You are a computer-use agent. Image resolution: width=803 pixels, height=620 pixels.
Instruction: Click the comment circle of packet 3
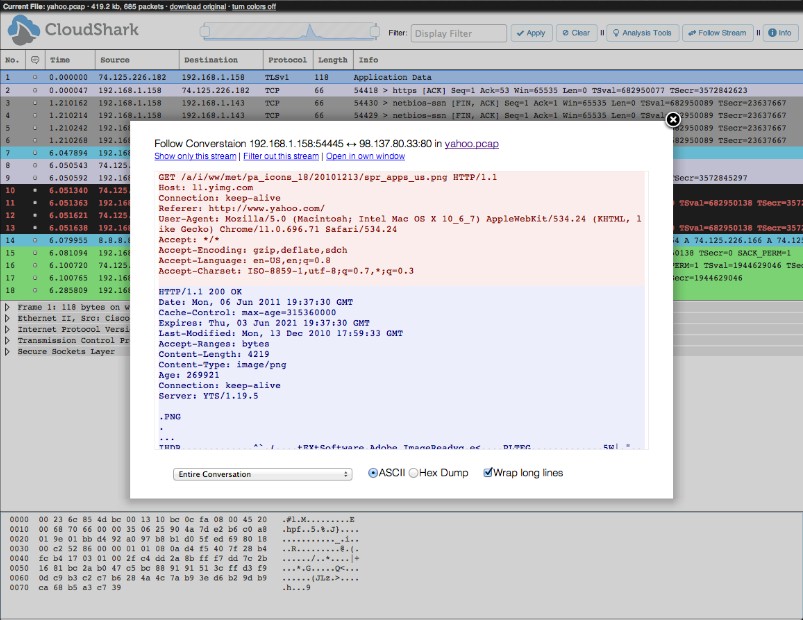tap(35, 103)
